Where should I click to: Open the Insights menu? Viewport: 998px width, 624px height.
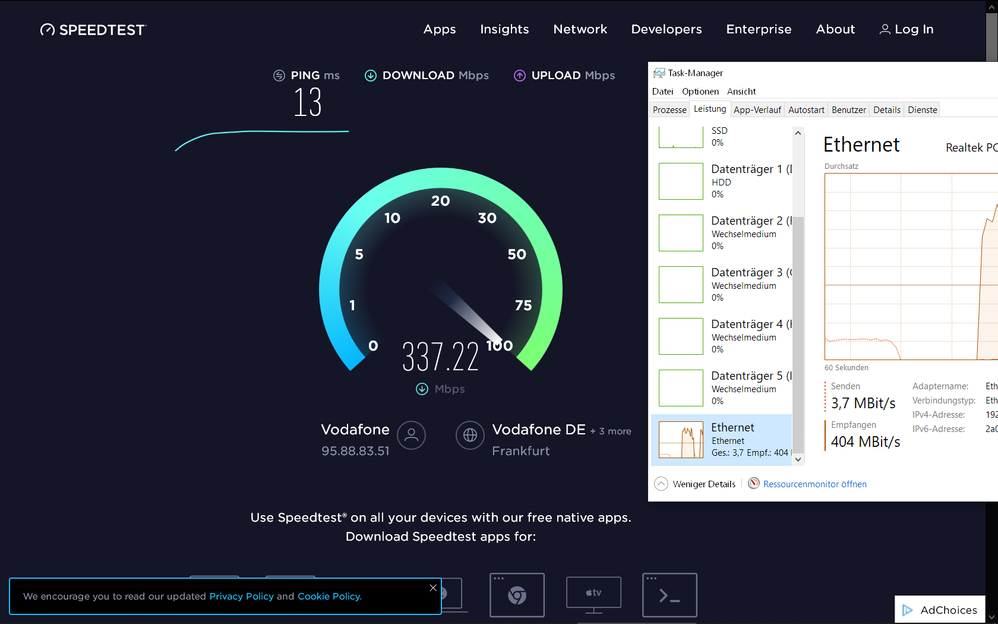coord(504,29)
